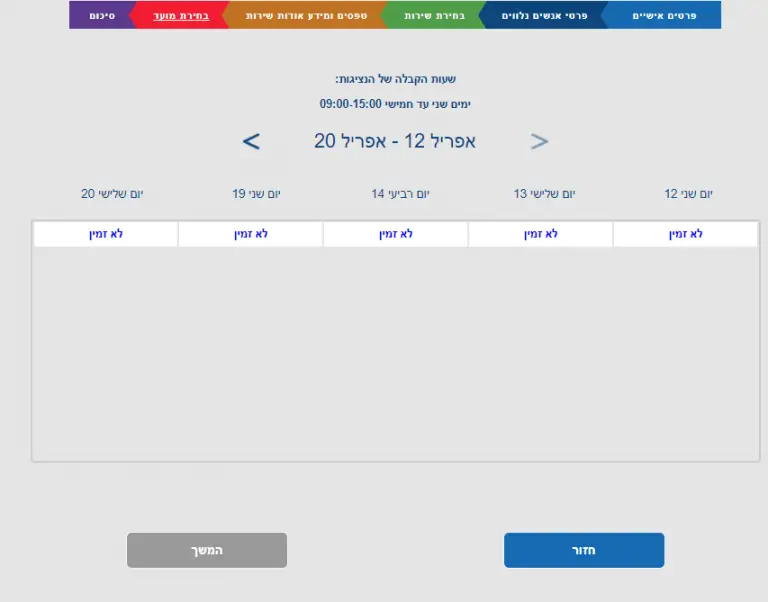This screenshot has height=602, width=768.
Task: Select the יום רביעי 14 day header
Action: point(400,193)
